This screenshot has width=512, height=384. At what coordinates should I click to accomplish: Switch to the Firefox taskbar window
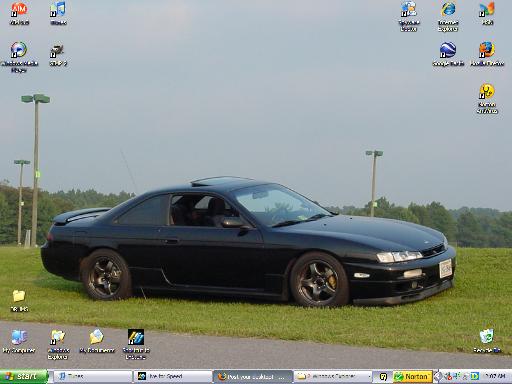coord(253,377)
